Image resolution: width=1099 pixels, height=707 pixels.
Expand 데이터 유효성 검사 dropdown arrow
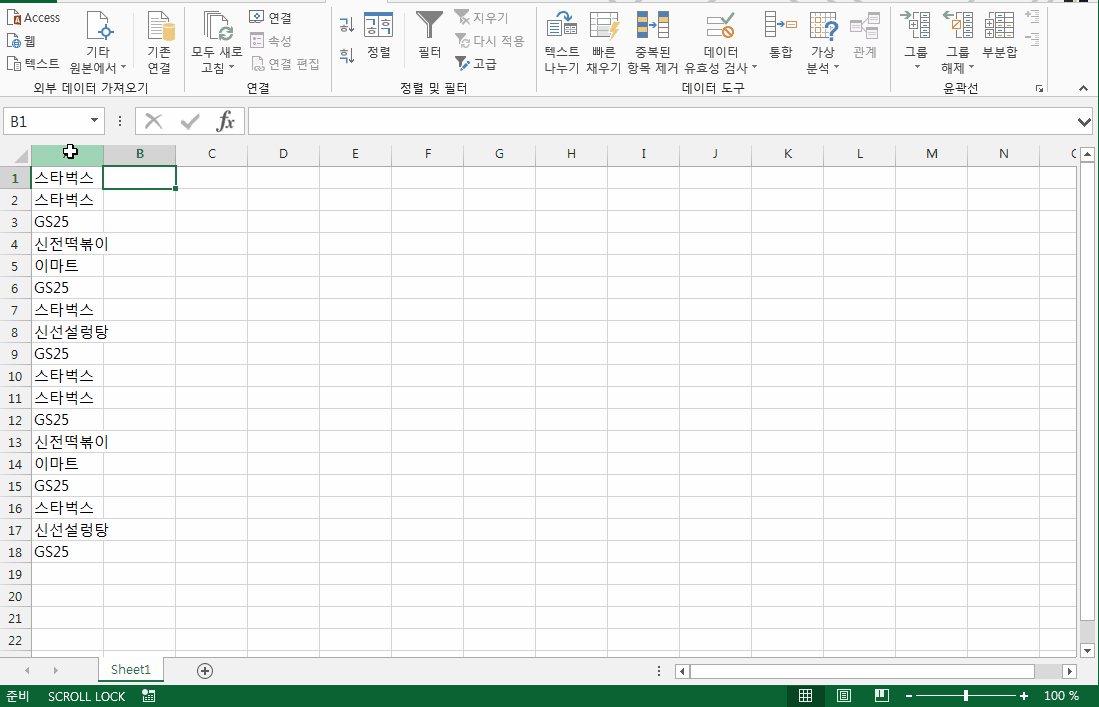pos(754,68)
